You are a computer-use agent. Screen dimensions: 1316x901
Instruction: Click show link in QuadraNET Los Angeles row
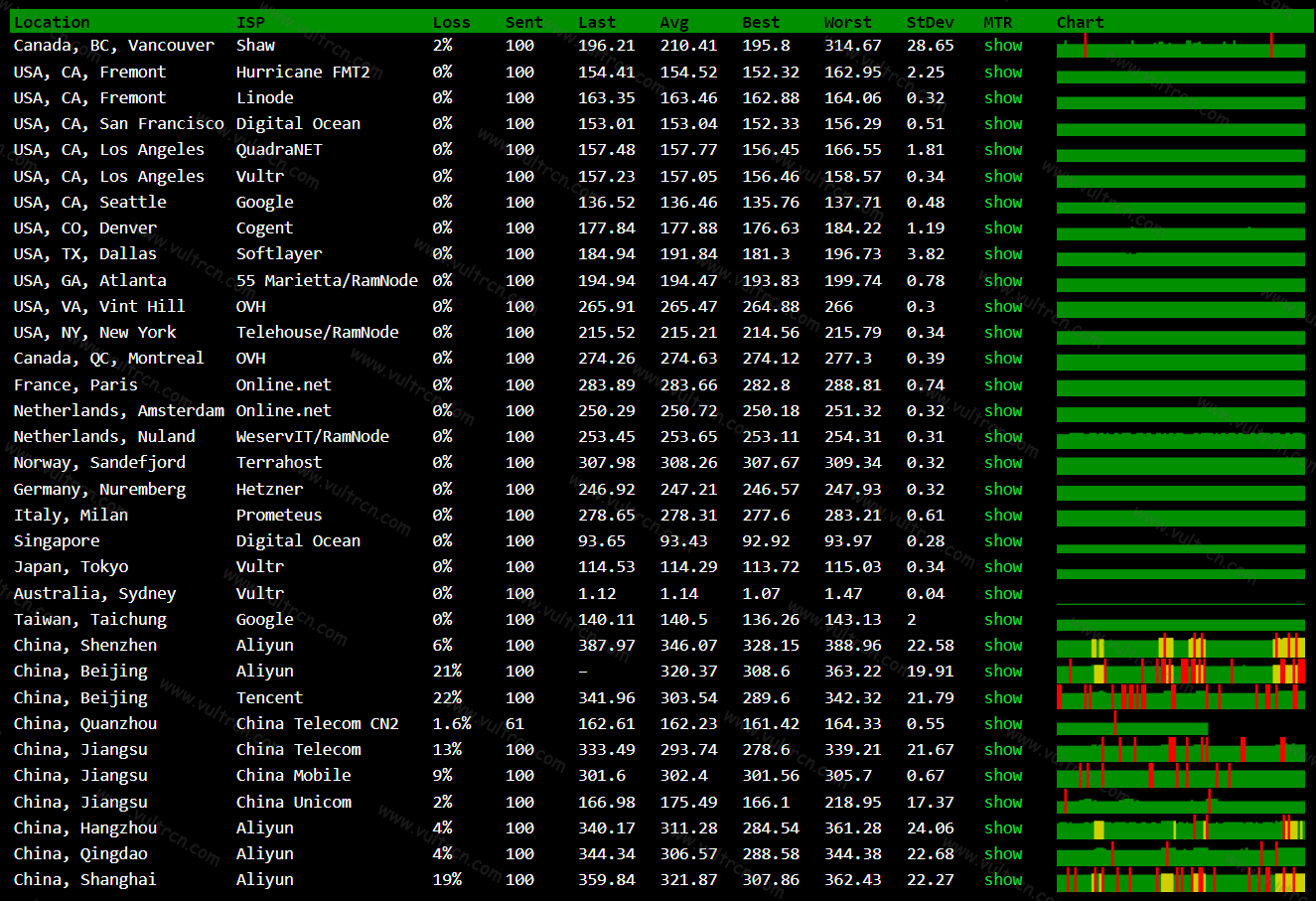pos(1003,149)
